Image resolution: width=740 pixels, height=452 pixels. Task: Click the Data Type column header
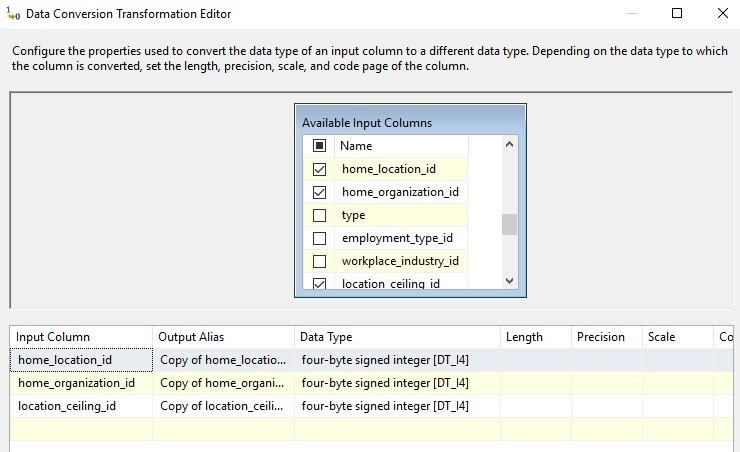397,337
